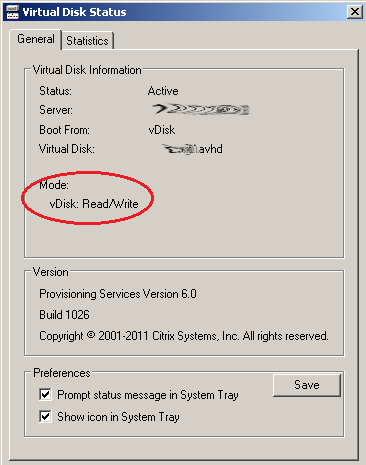Viewport: 366px width, 465px height.
Task: Close the Virtual Disk Status window
Action: [x=355, y=12]
